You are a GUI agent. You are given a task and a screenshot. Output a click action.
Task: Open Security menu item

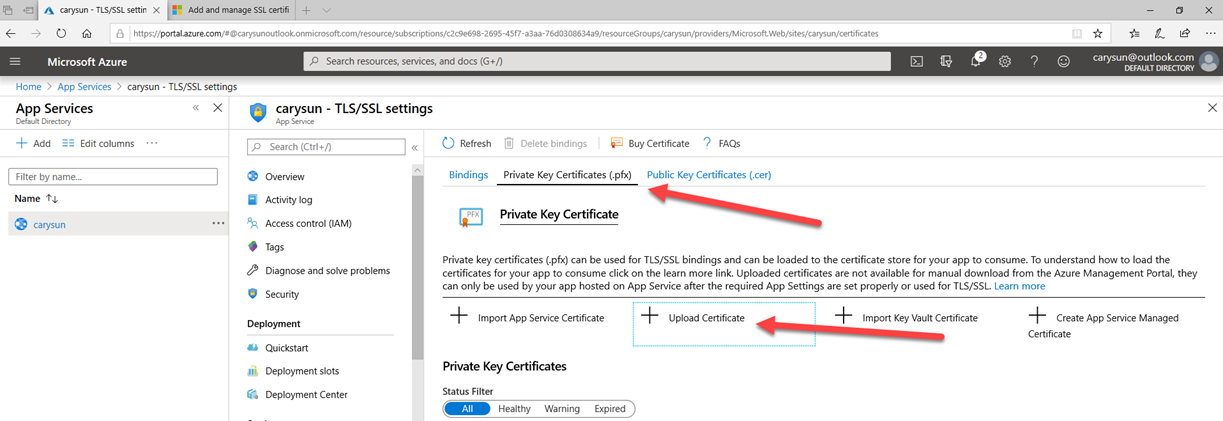[x=282, y=294]
